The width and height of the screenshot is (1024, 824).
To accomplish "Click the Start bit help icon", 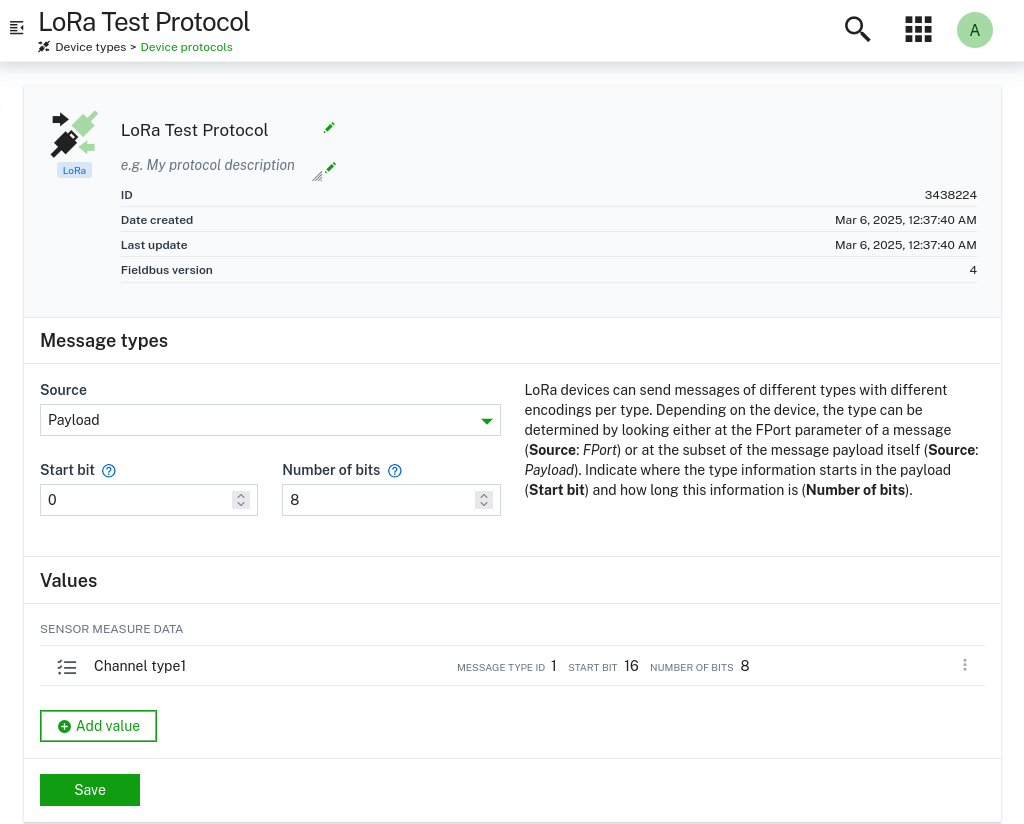I will (109, 471).
